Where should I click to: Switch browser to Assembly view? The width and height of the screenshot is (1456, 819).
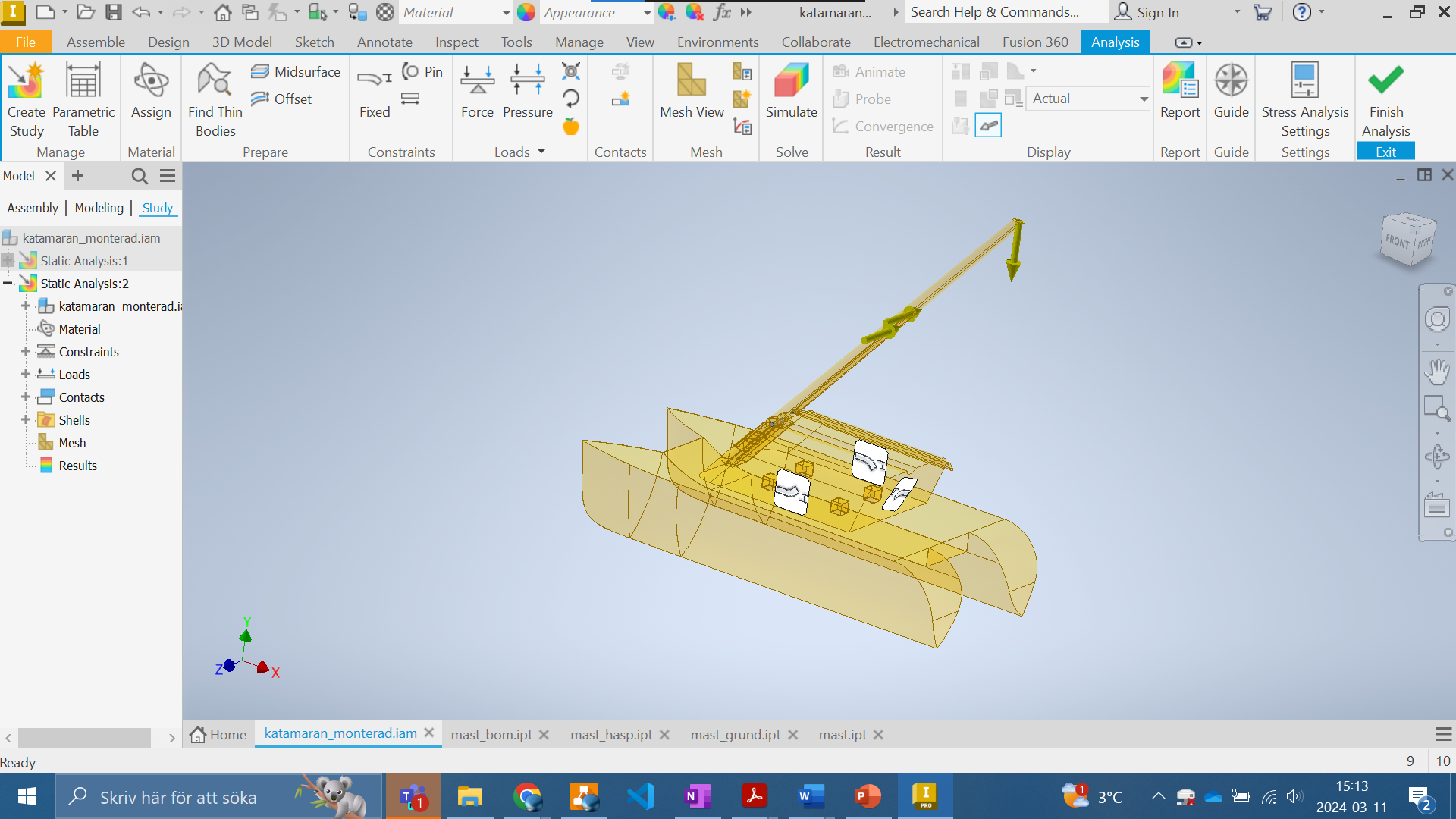(x=33, y=208)
